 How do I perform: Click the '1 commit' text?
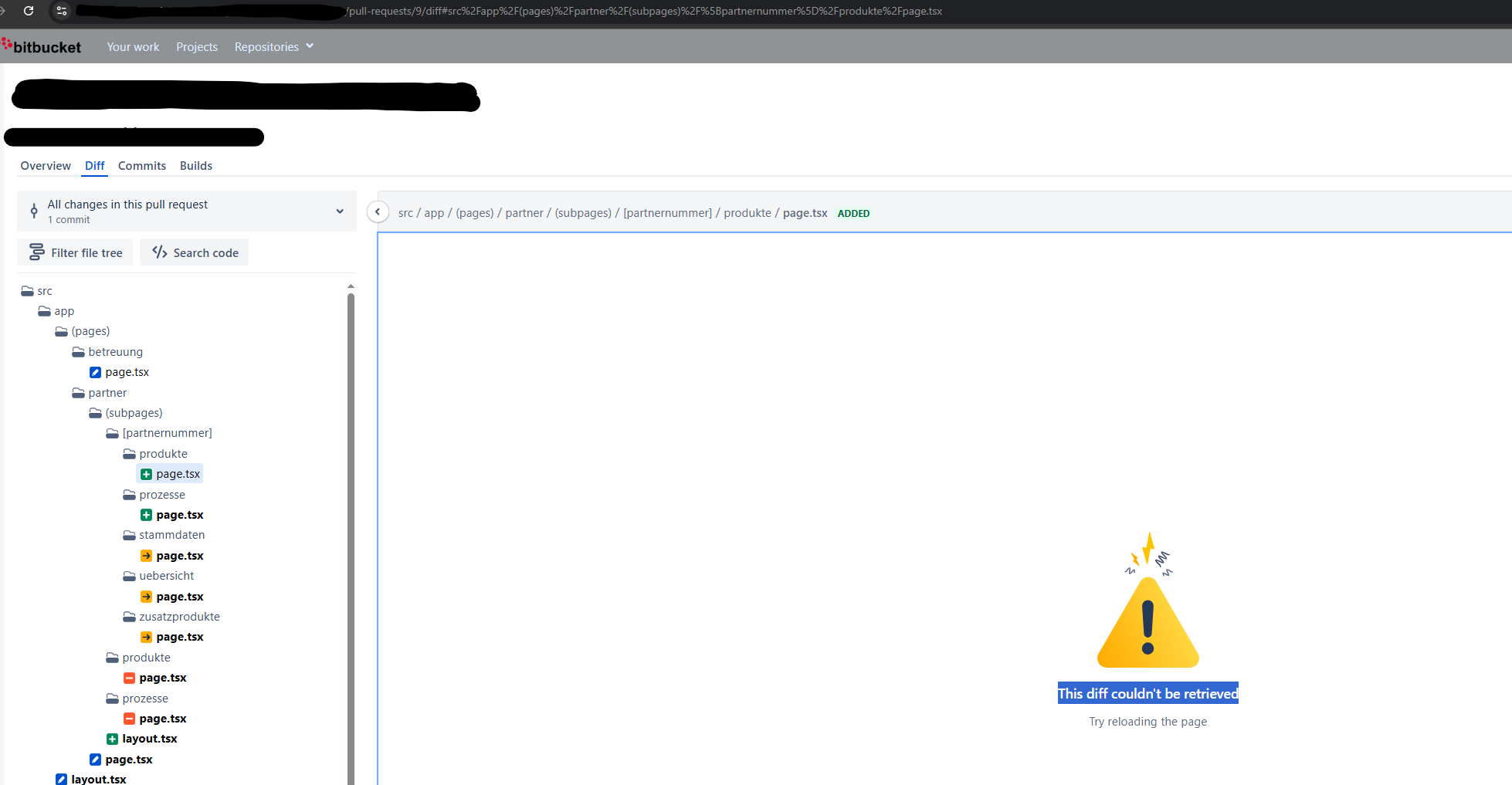[x=69, y=220]
